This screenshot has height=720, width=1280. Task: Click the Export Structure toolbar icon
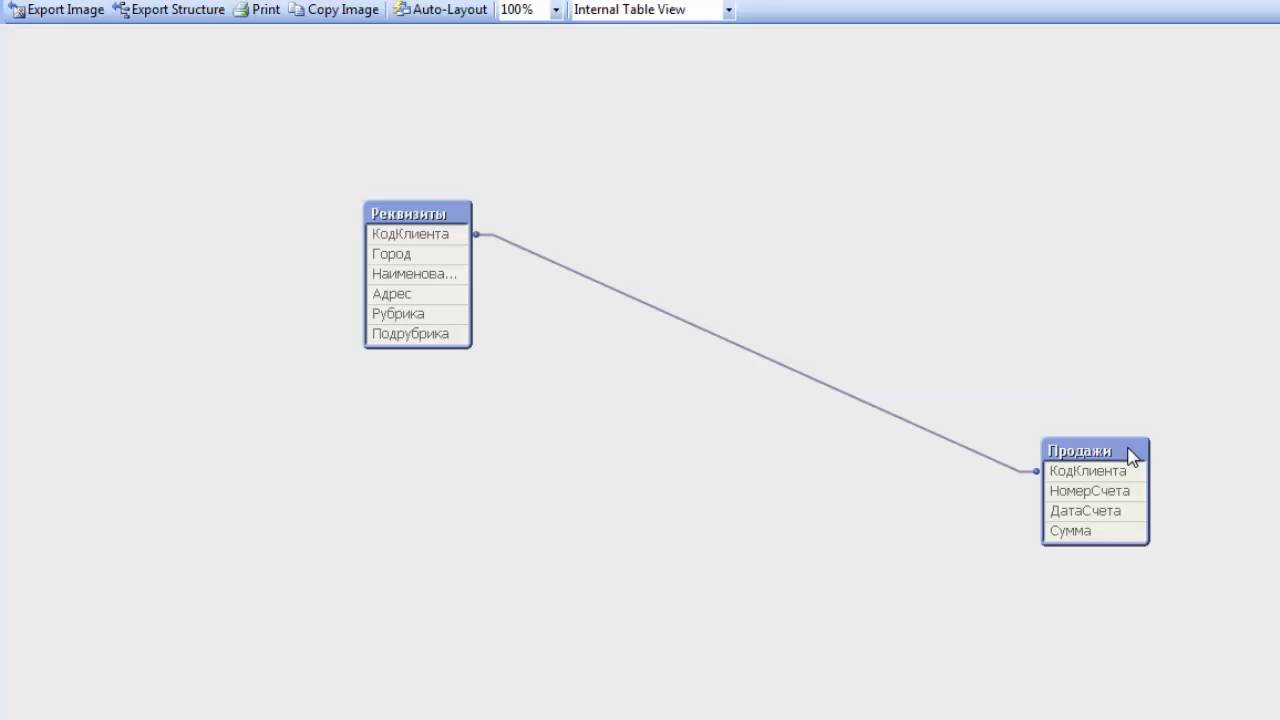[x=121, y=10]
